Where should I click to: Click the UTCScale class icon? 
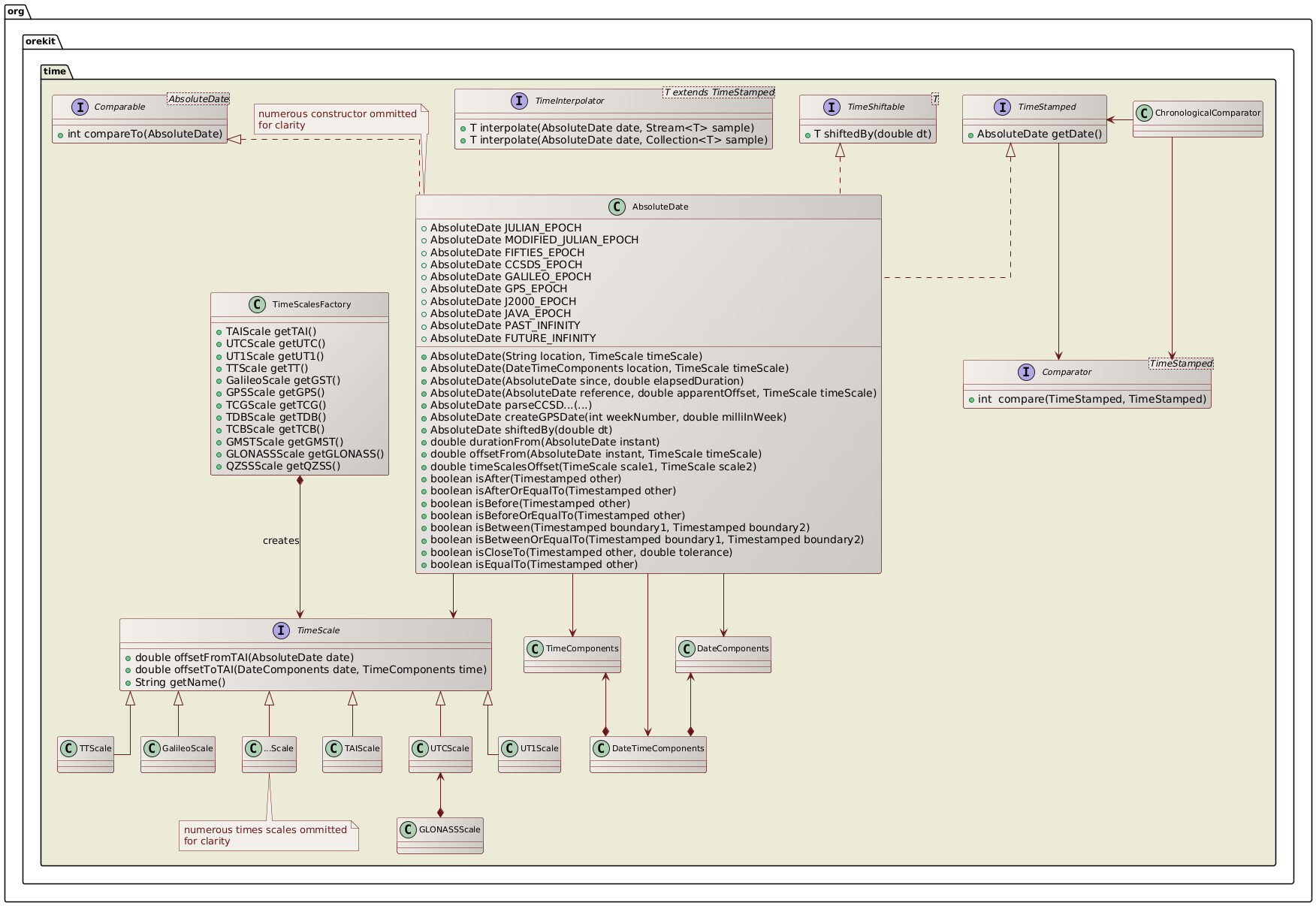pos(419,748)
